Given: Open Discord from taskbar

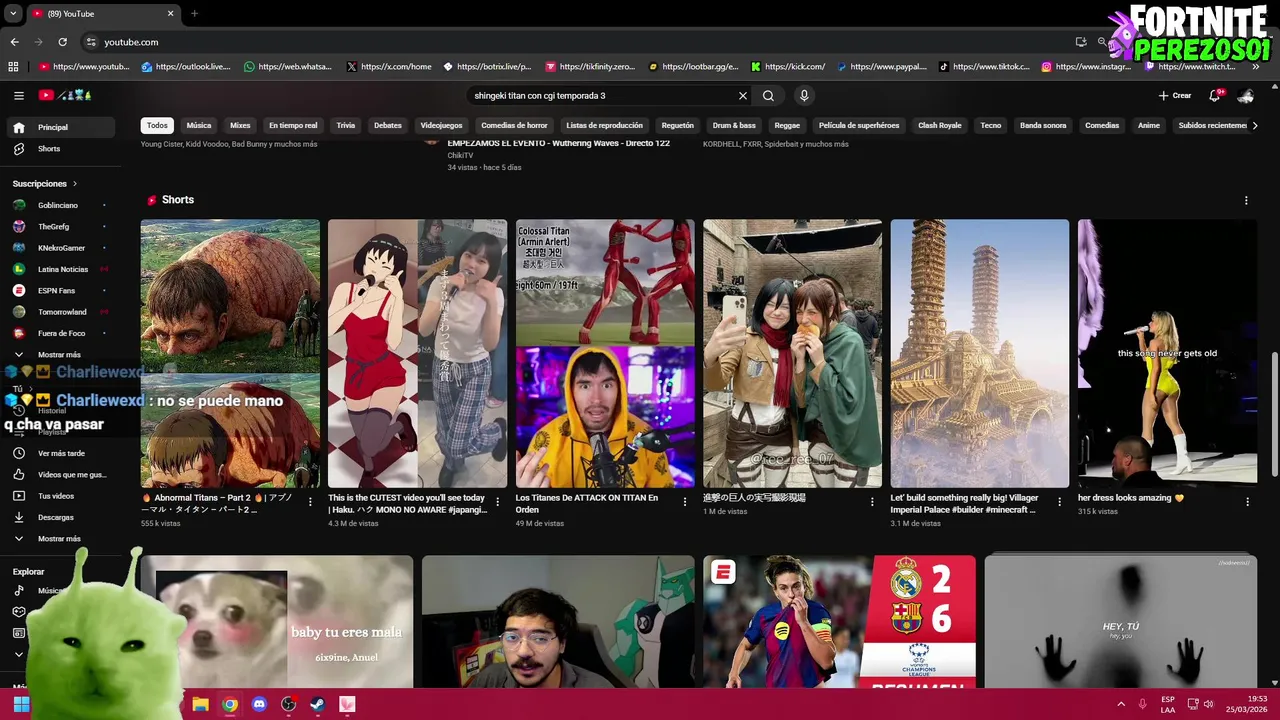Looking at the screenshot, I should coord(260,704).
